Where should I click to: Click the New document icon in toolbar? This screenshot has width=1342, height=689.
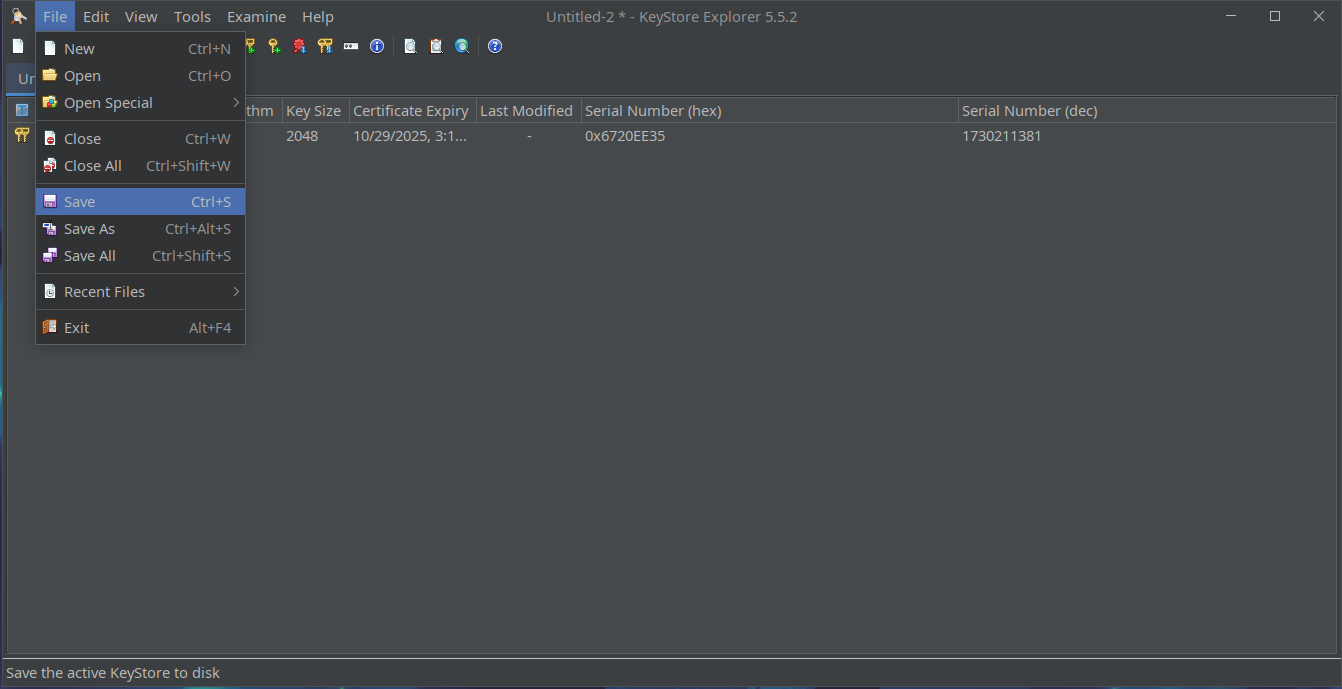(x=18, y=46)
